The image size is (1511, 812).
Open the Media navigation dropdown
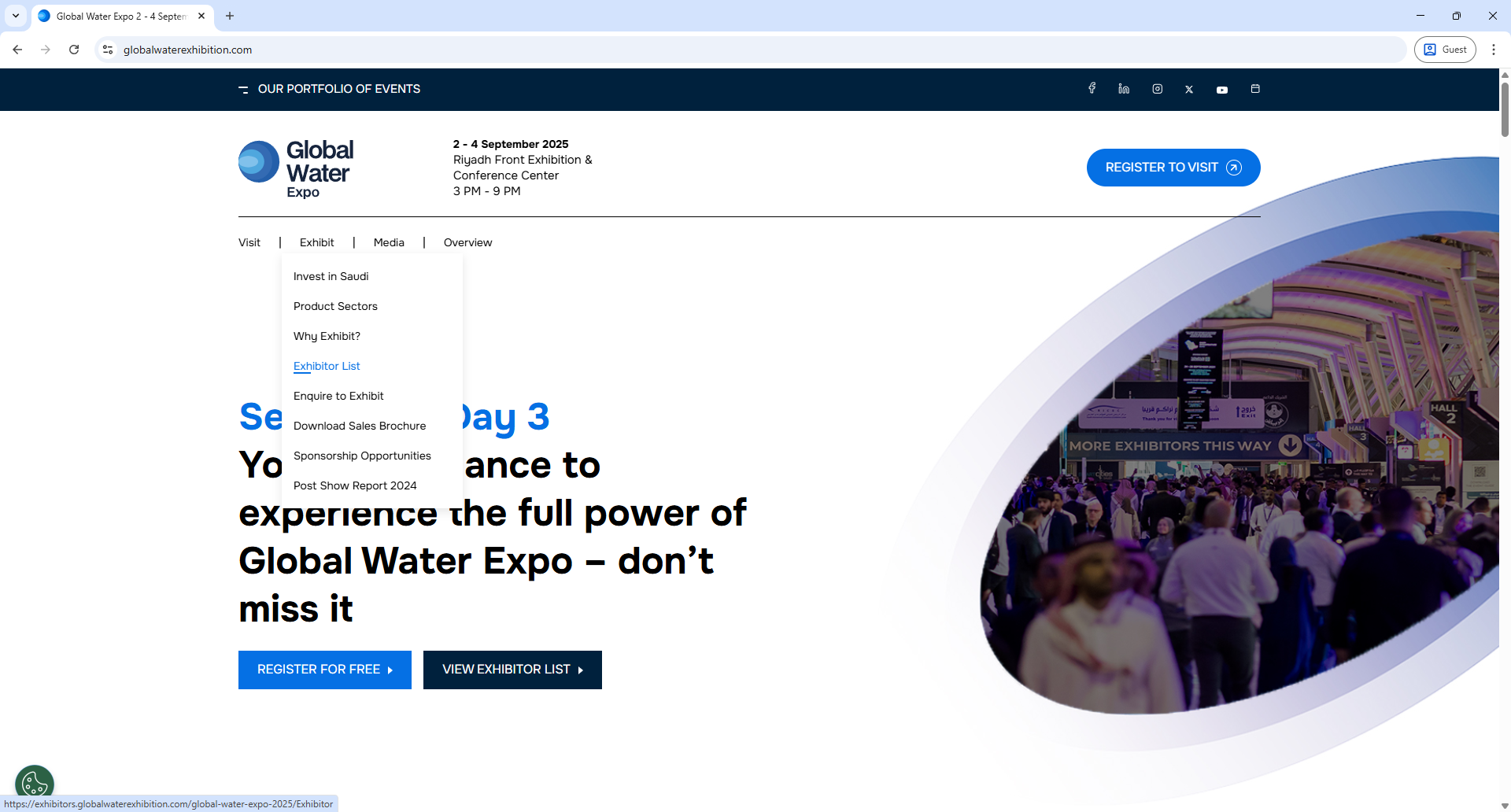coord(389,242)
